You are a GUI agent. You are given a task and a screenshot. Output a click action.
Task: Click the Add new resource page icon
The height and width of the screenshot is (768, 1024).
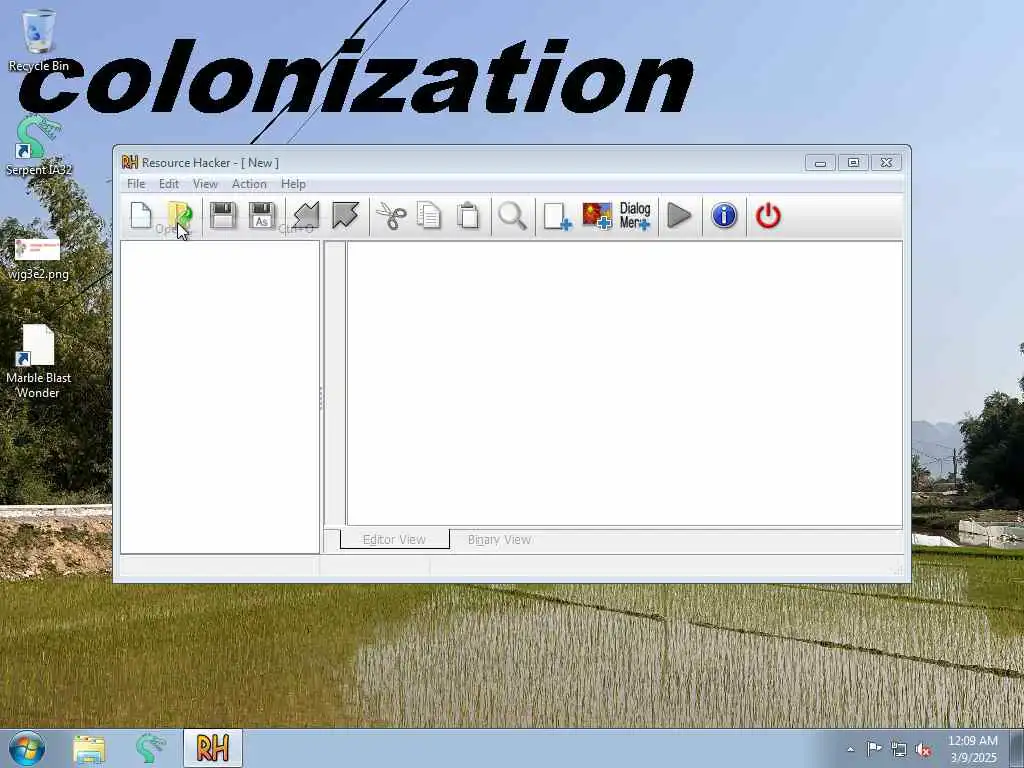coord(558,216)
